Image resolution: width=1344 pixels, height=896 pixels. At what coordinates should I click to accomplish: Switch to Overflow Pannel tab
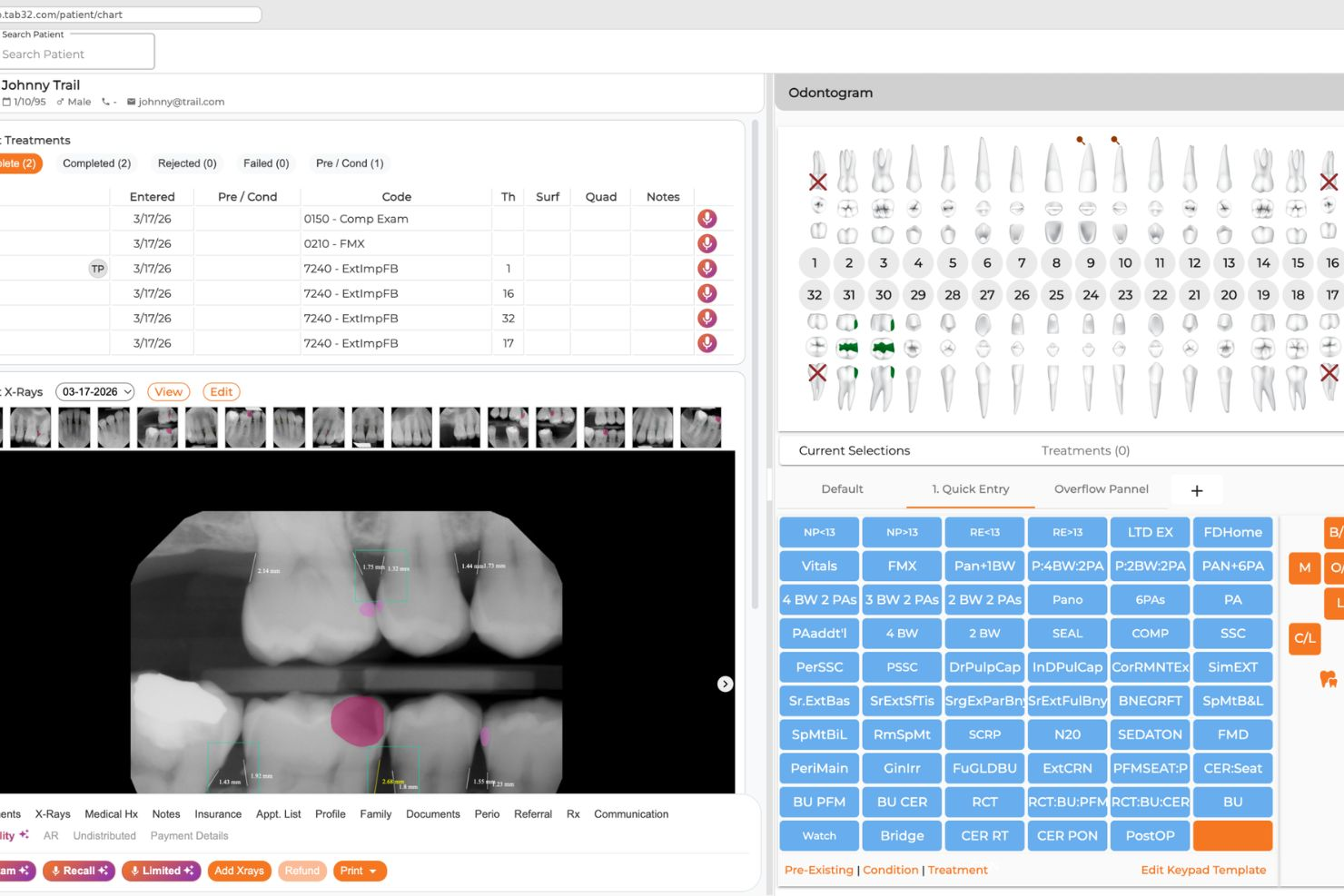click(x=1102, y=489)
